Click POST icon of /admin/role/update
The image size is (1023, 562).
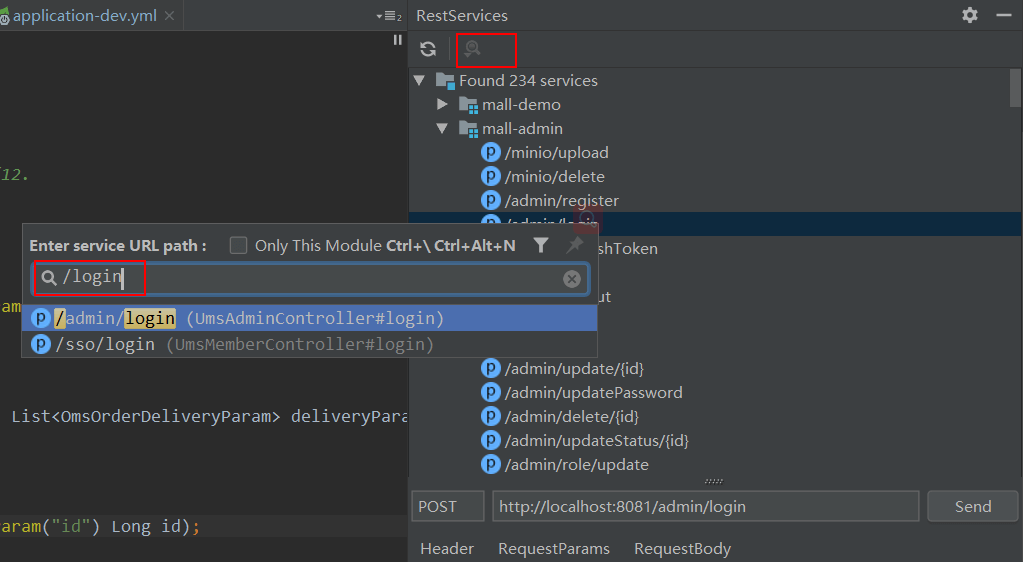[491, 465]
